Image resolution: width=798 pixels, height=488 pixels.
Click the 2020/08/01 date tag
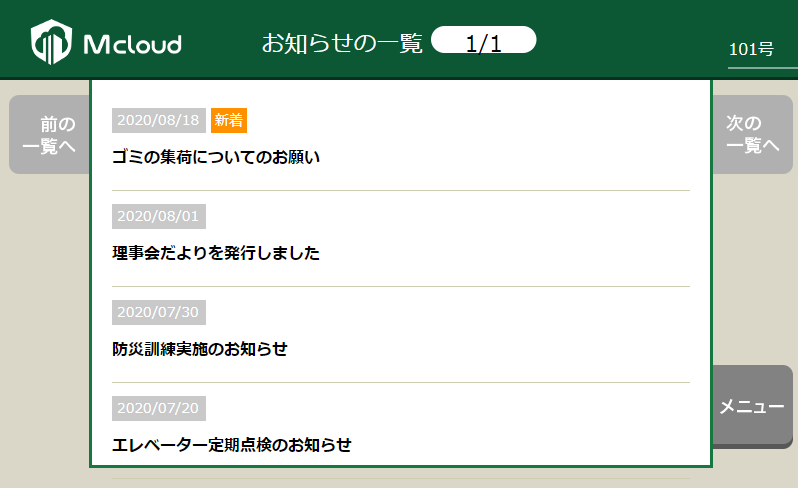[159, 217]
